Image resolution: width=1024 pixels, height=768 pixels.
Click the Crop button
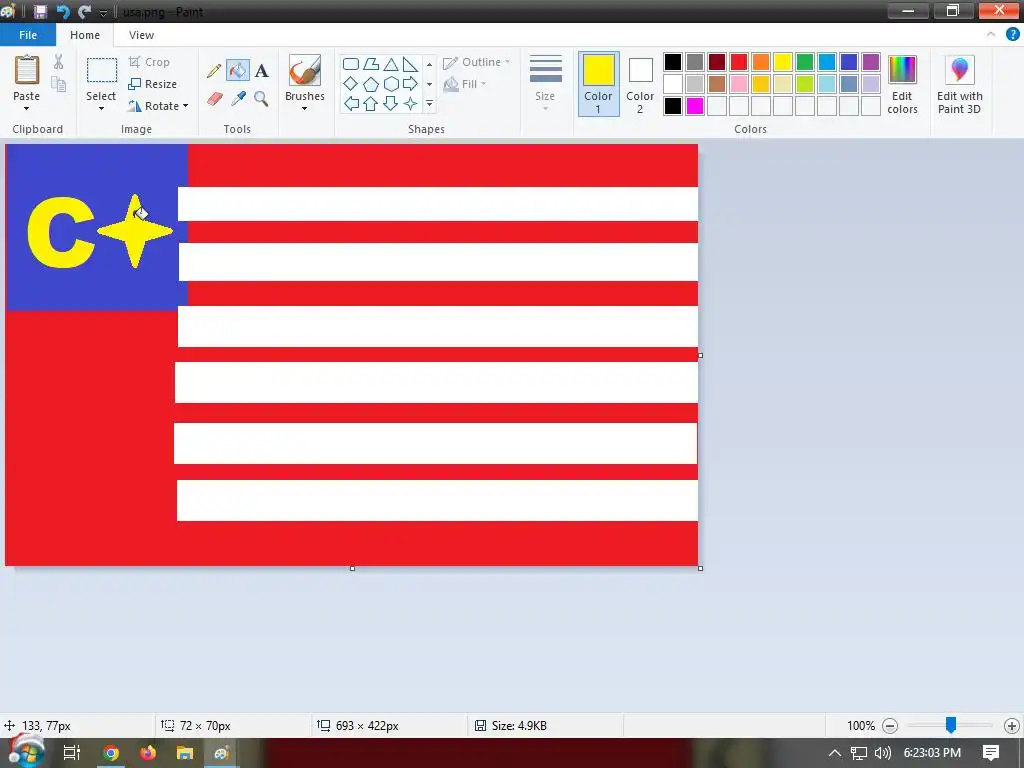(x=150, y=62)
